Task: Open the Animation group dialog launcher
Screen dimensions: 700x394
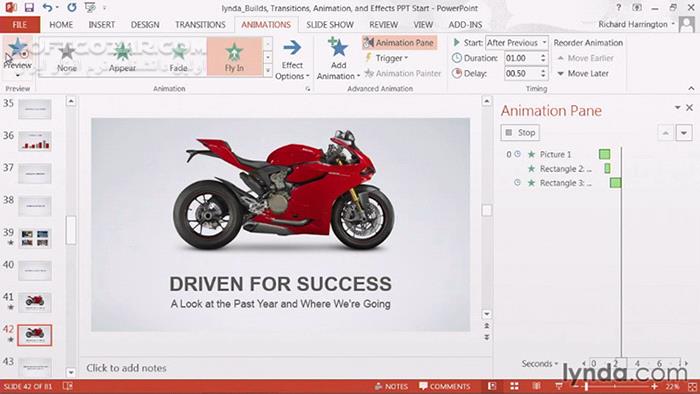Action: coord(308,89)
